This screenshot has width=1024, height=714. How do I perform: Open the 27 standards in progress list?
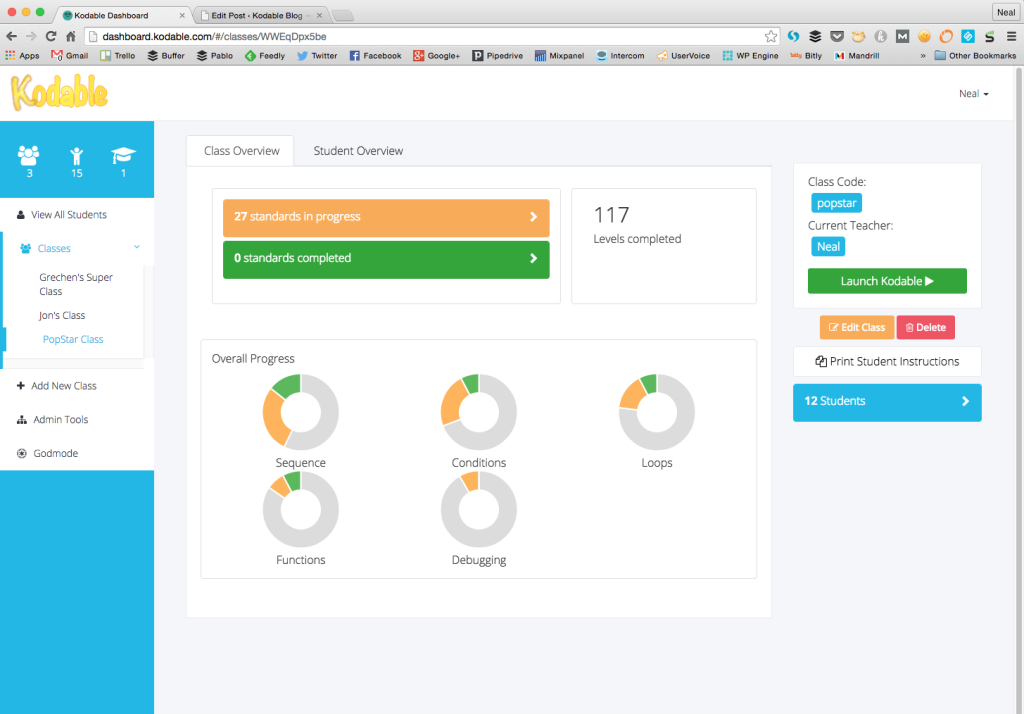pyautogui.click(x=385, y=217)
